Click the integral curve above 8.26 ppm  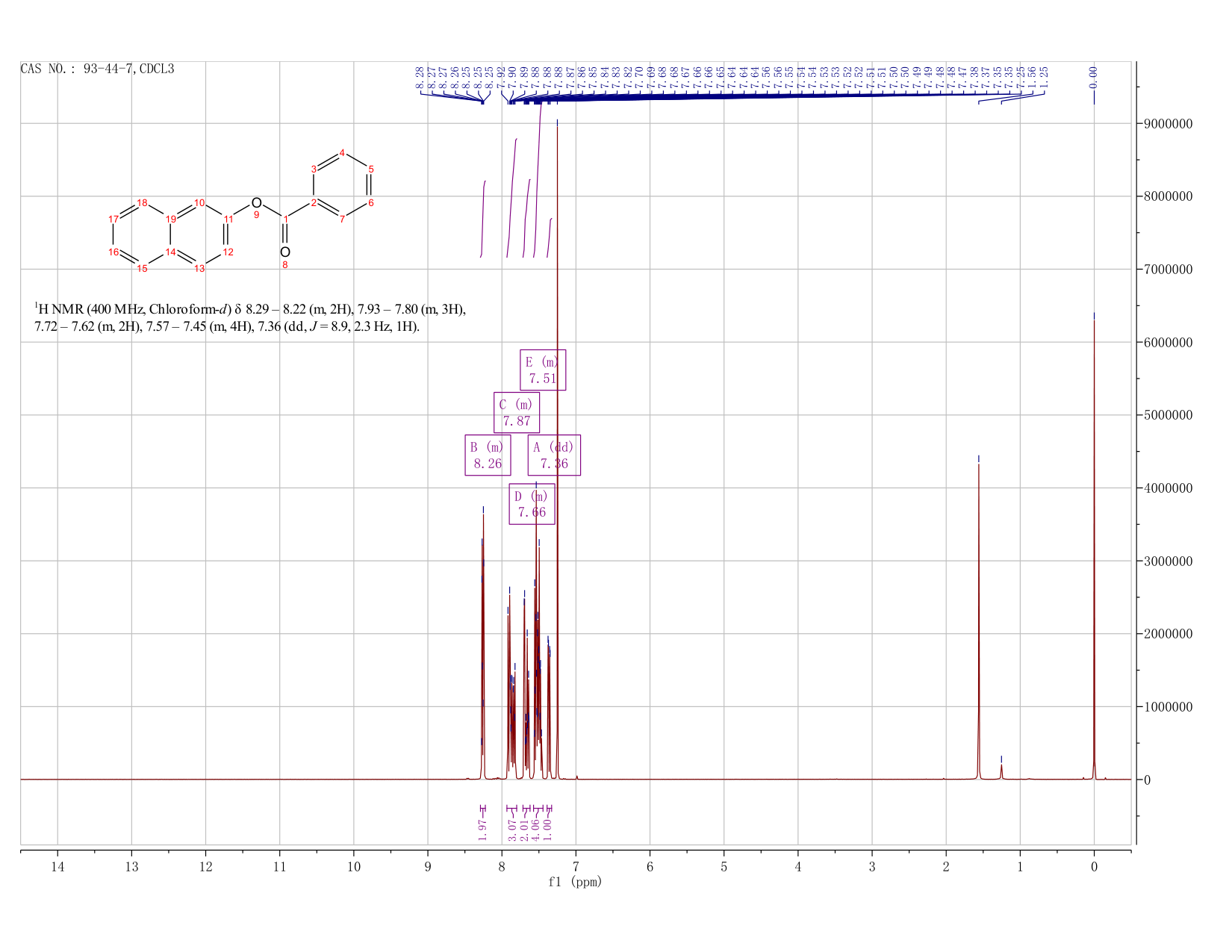(483, 218)
